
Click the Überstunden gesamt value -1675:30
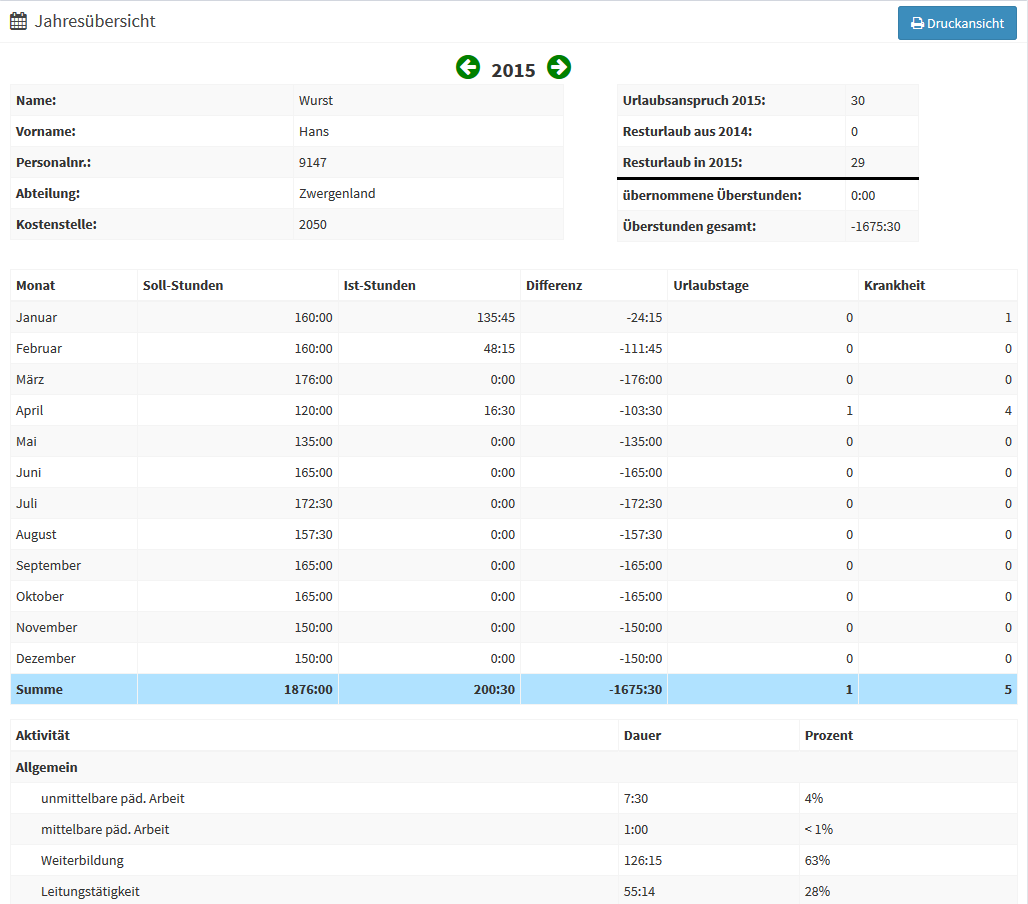pyautogui.click(x=876, y=226)
